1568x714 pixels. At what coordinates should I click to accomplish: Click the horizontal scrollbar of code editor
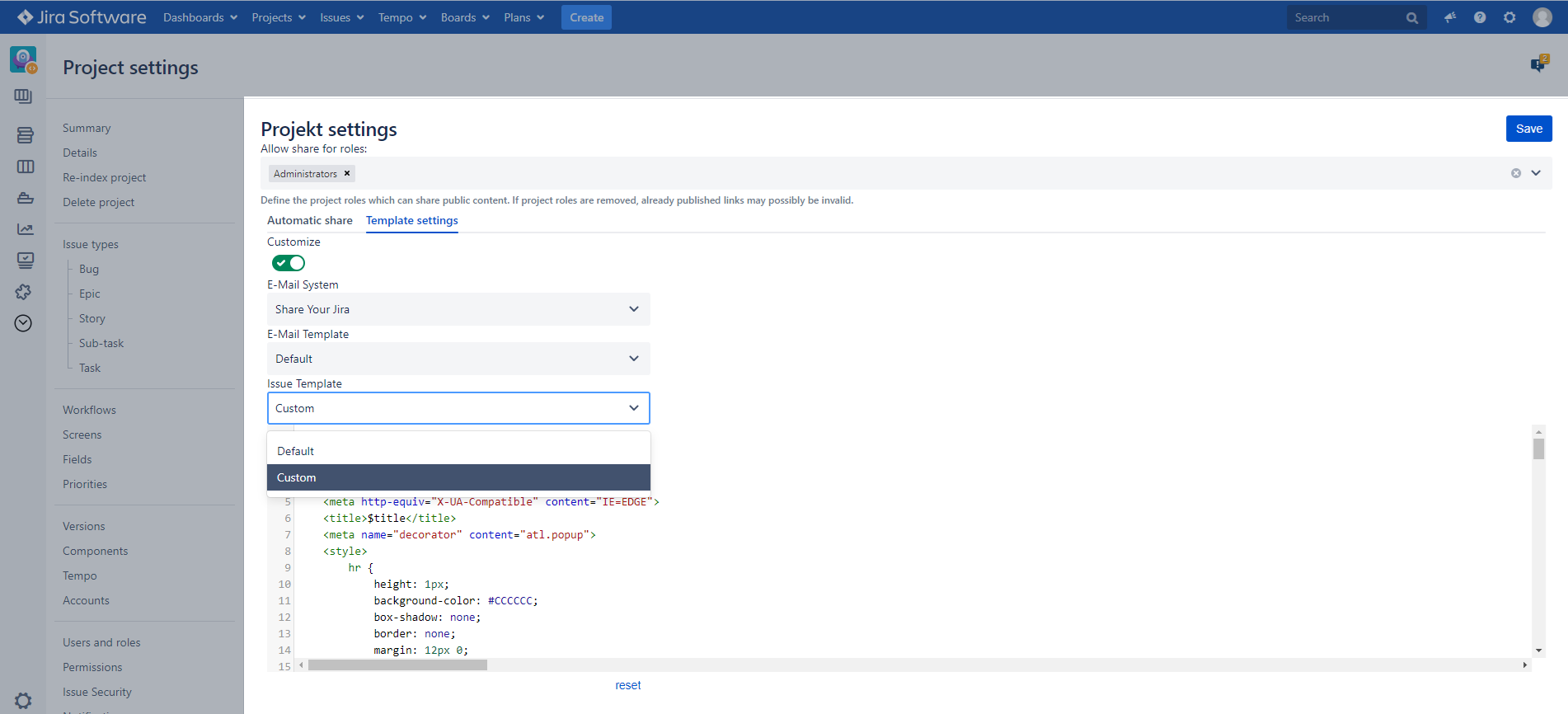point(397,665)
